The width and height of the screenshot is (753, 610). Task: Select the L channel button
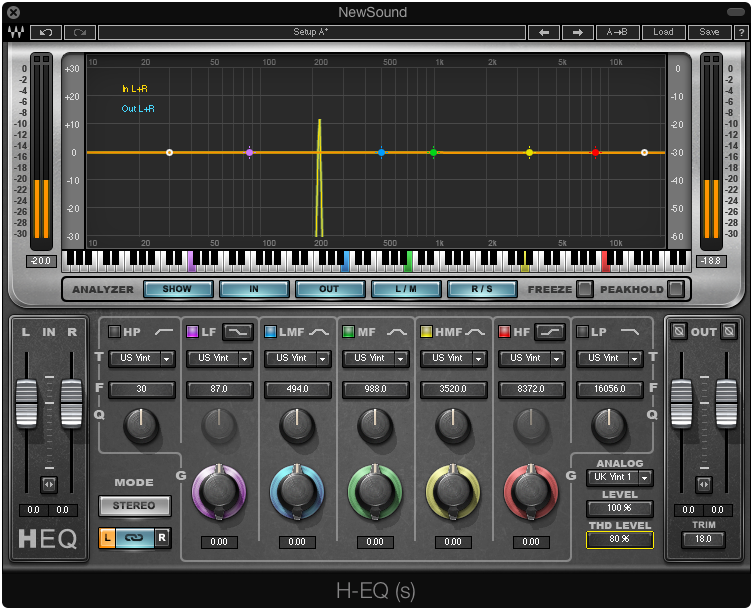108,538
